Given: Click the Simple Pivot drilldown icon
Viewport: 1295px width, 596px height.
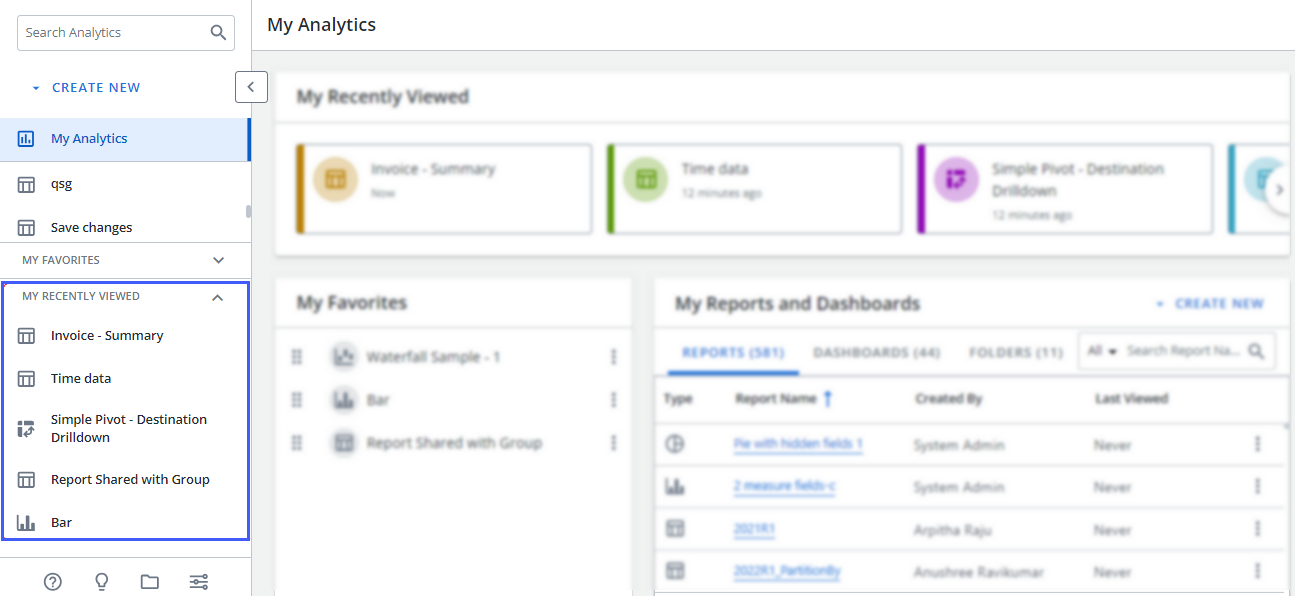Looking at the screenshot, I should [x=27, y=429].
